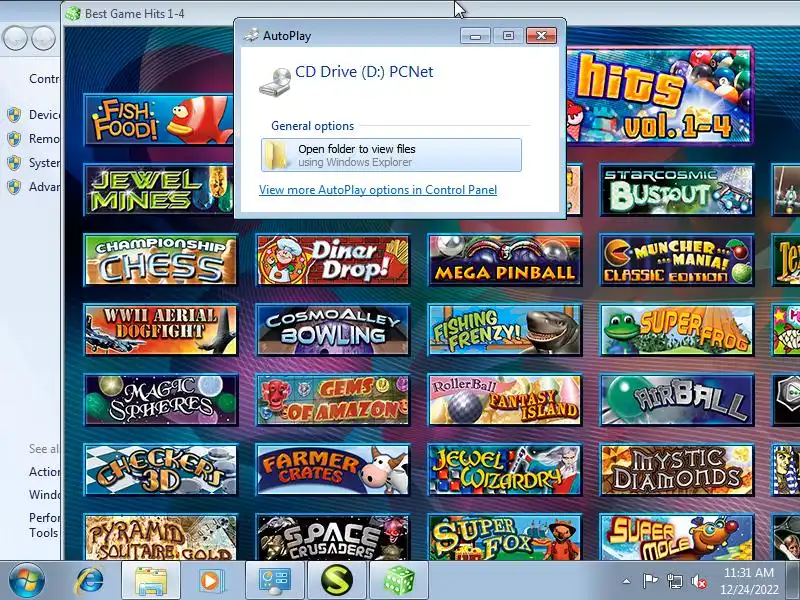Open Advanced system settings sidebar link
This screenshot has height=600, width=800.
[44, 187]
